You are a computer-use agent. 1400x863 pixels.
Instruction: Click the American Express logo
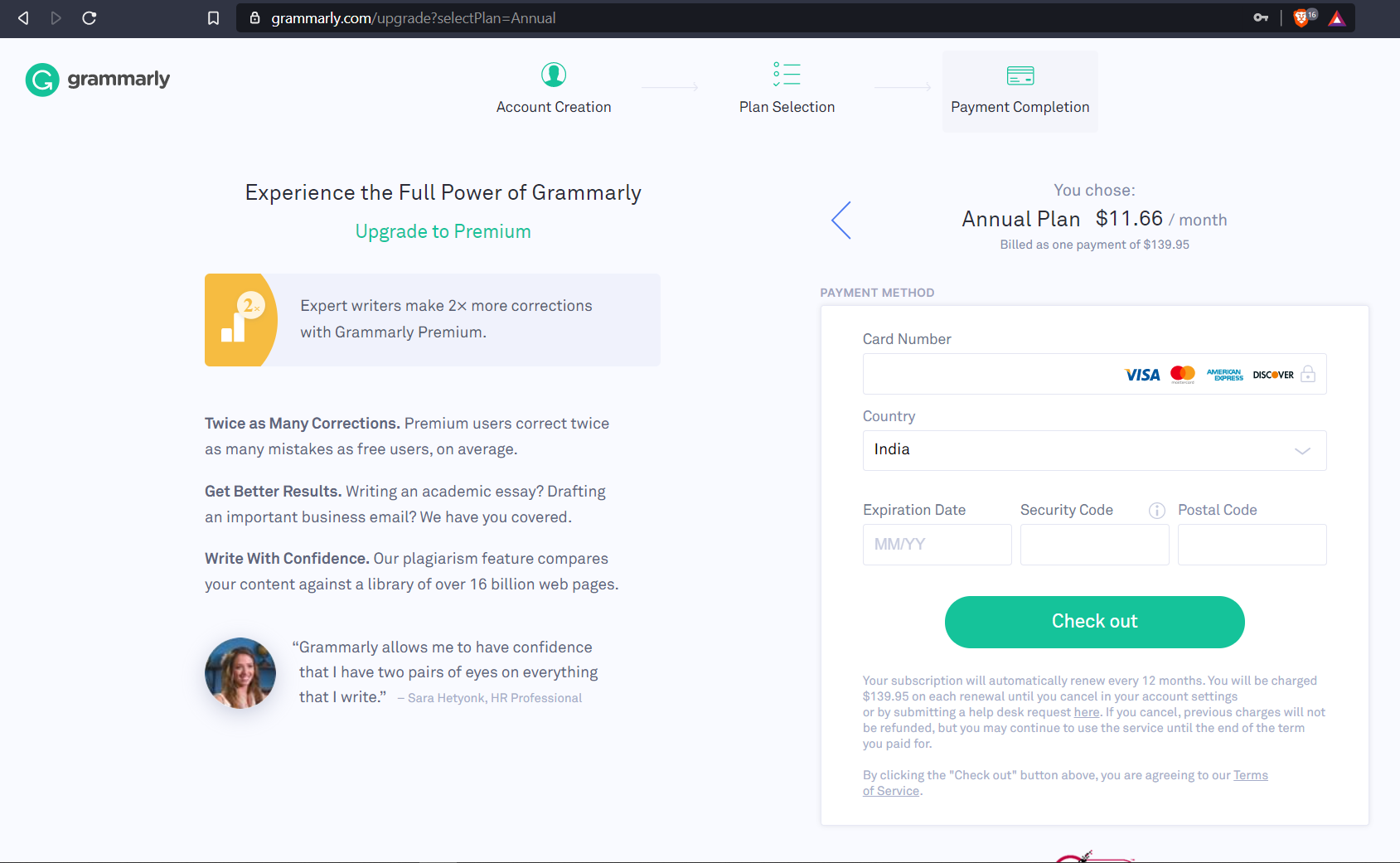(1224, 375)
